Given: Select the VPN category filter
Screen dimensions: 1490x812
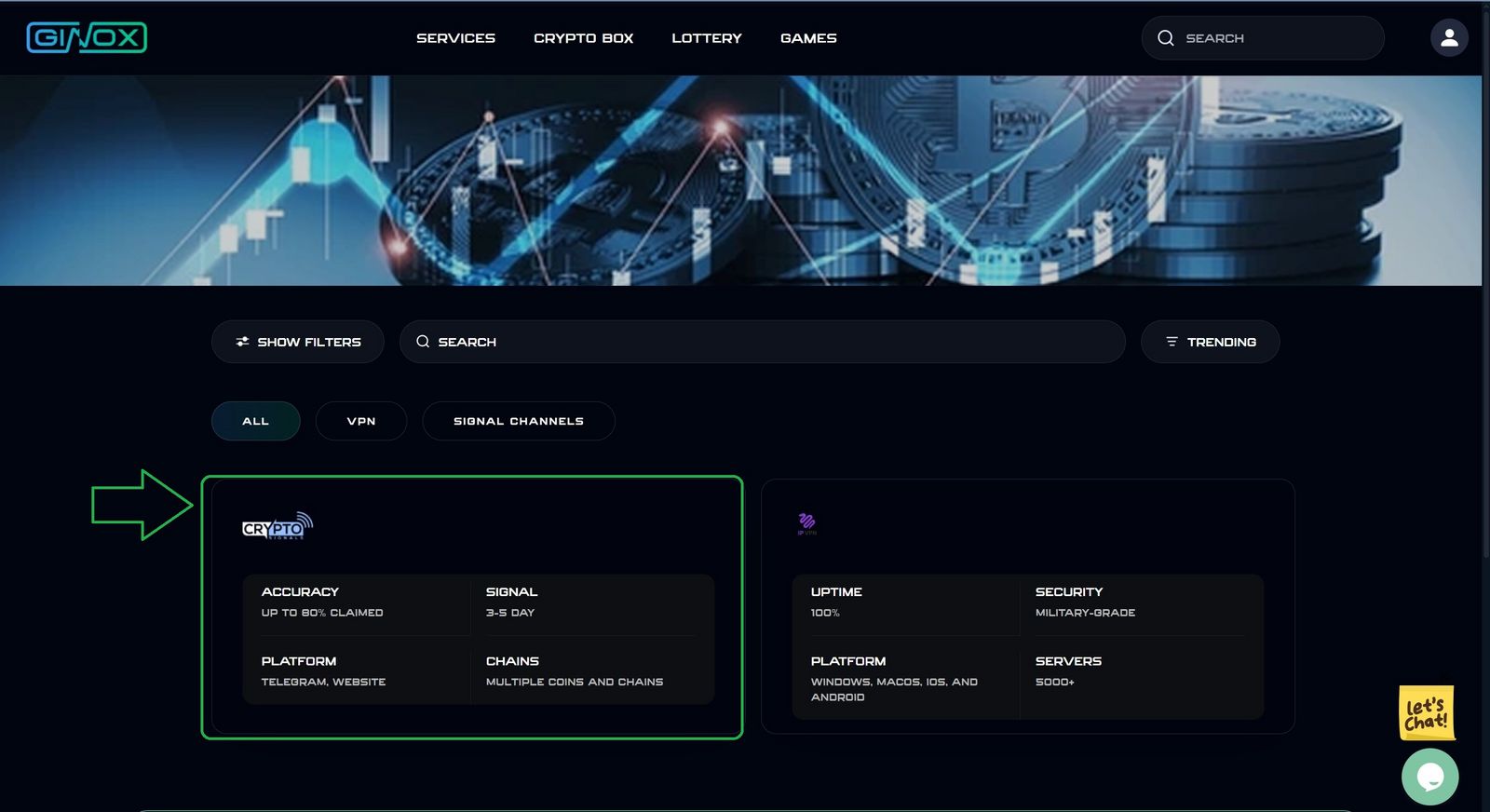Looking at the screenshot, I should (x=361, y=421).
